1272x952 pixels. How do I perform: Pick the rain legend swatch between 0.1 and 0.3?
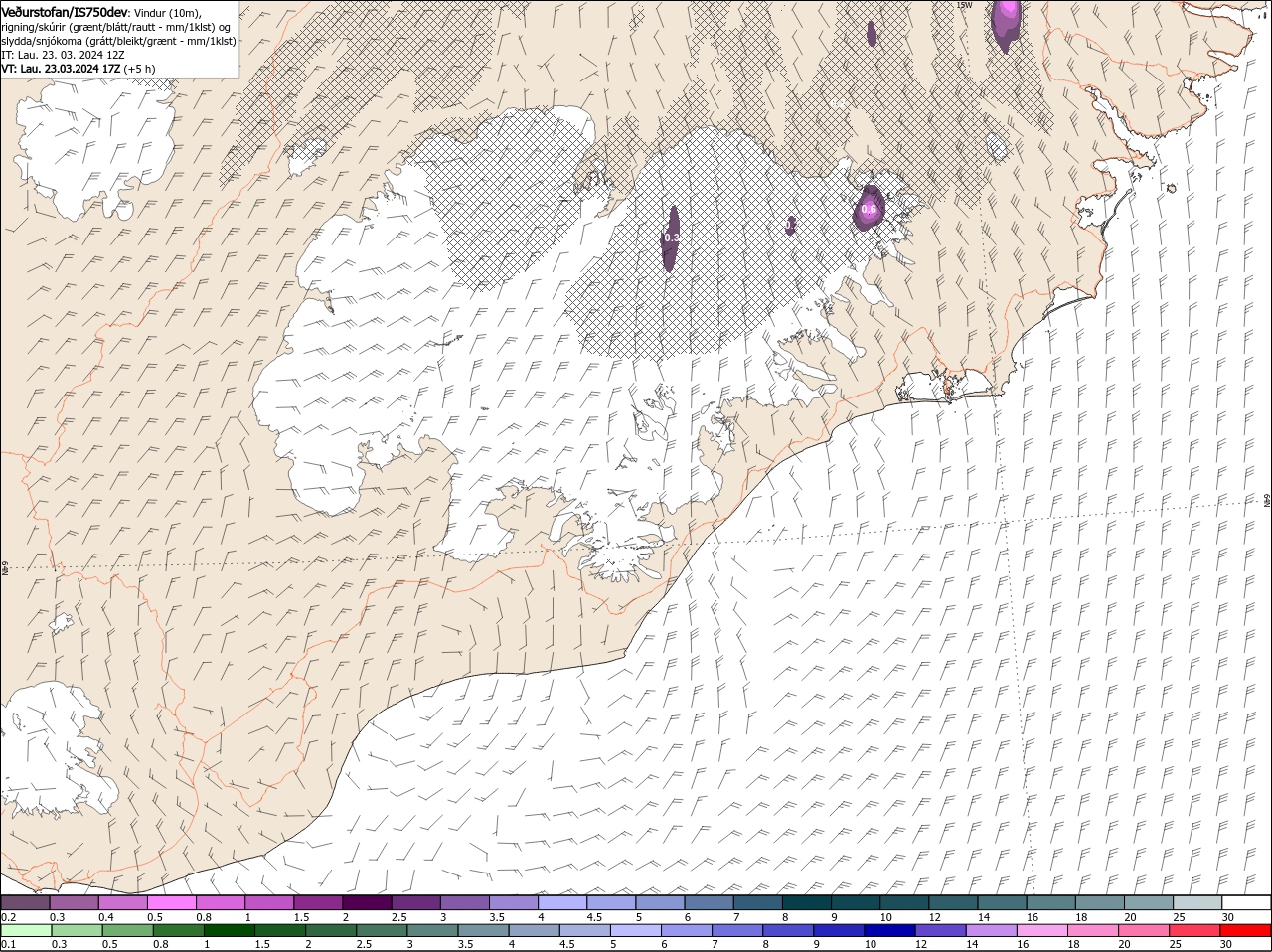(x=27, y=931)
